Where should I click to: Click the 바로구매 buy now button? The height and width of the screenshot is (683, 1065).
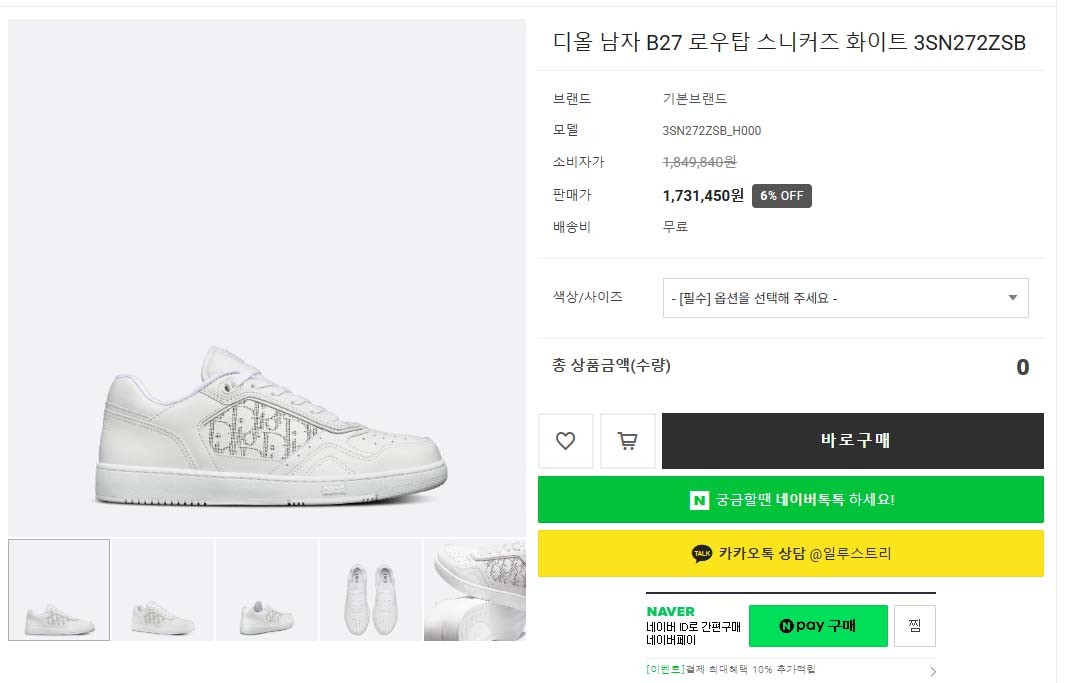853,441
